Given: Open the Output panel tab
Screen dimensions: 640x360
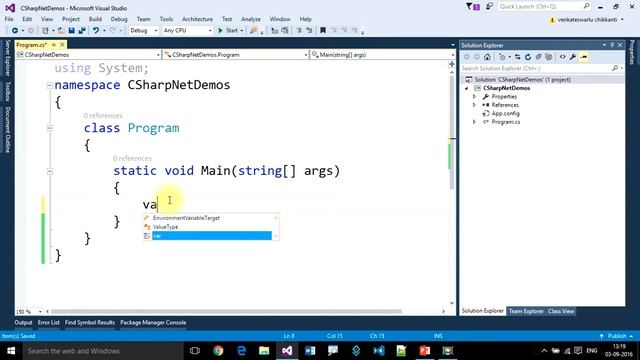Looking at the screenshot, I should [23, 323].
